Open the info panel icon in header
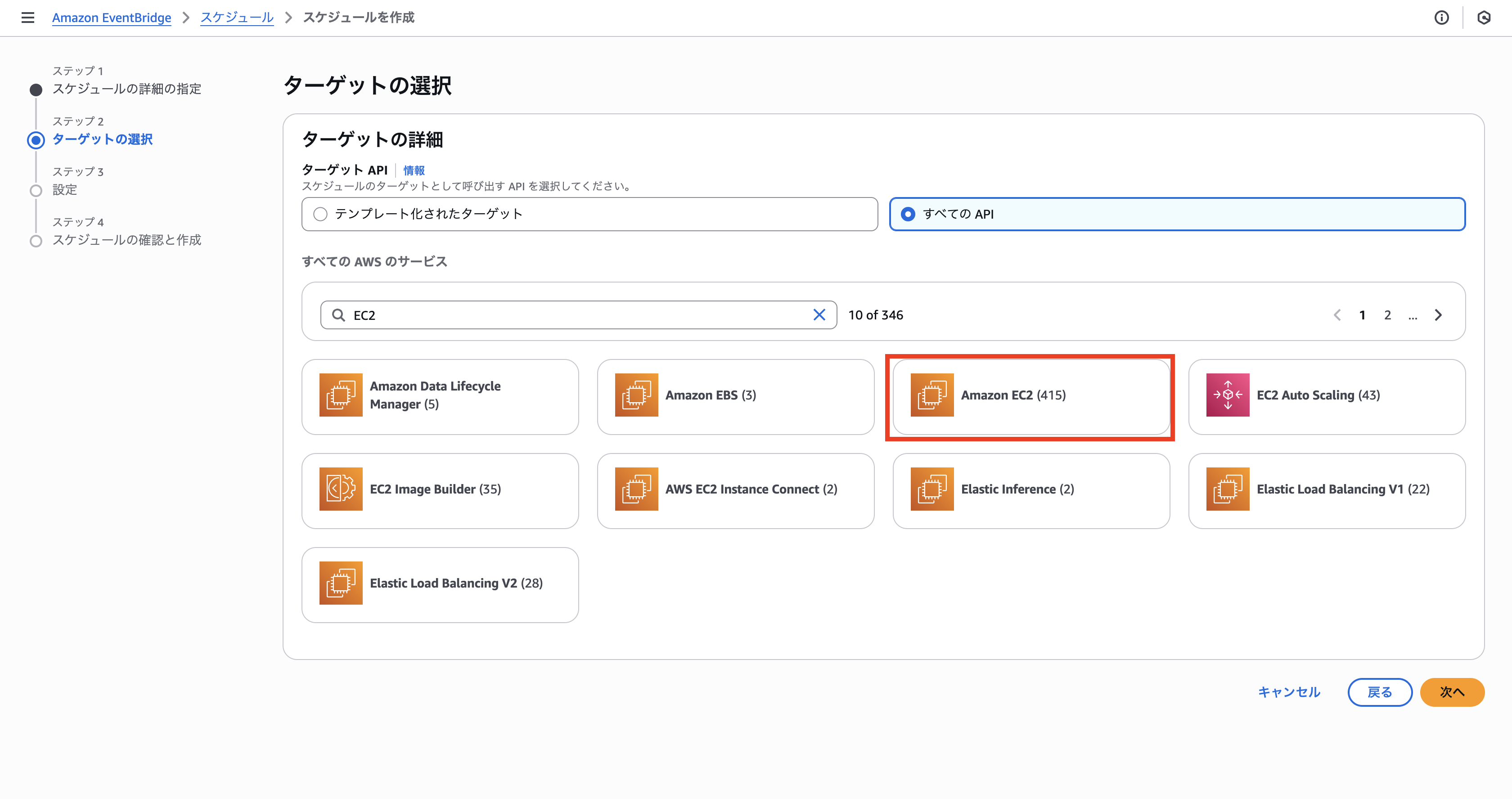 [1441, 18]
